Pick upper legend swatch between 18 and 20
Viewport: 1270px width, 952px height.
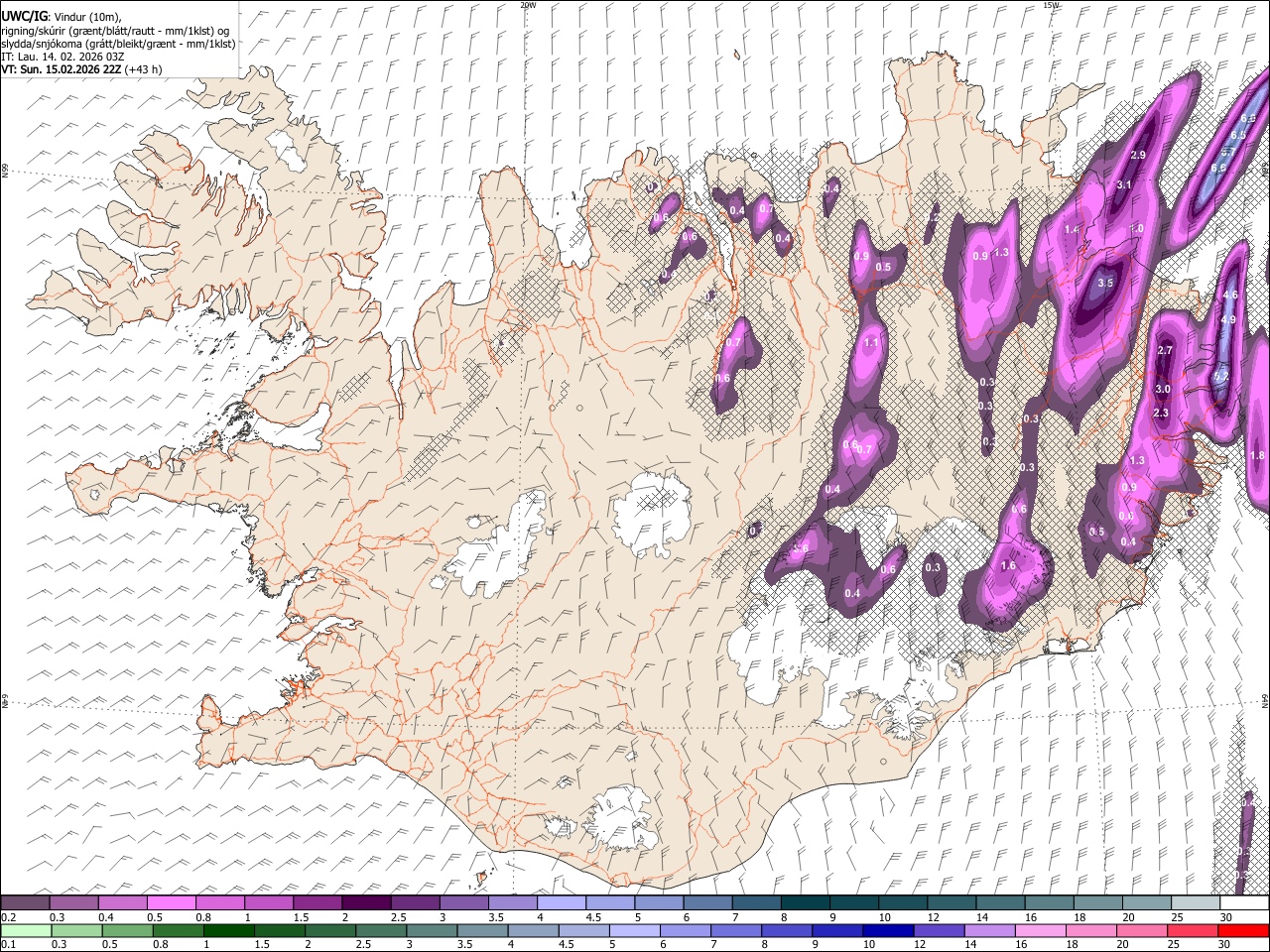tap(1098, 903)
